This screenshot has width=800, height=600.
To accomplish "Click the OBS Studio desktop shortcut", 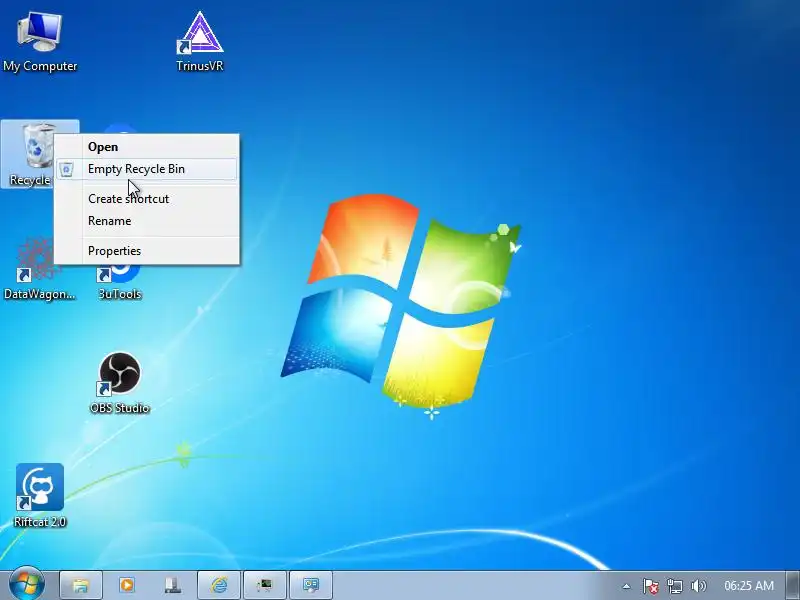I will 119,383.
